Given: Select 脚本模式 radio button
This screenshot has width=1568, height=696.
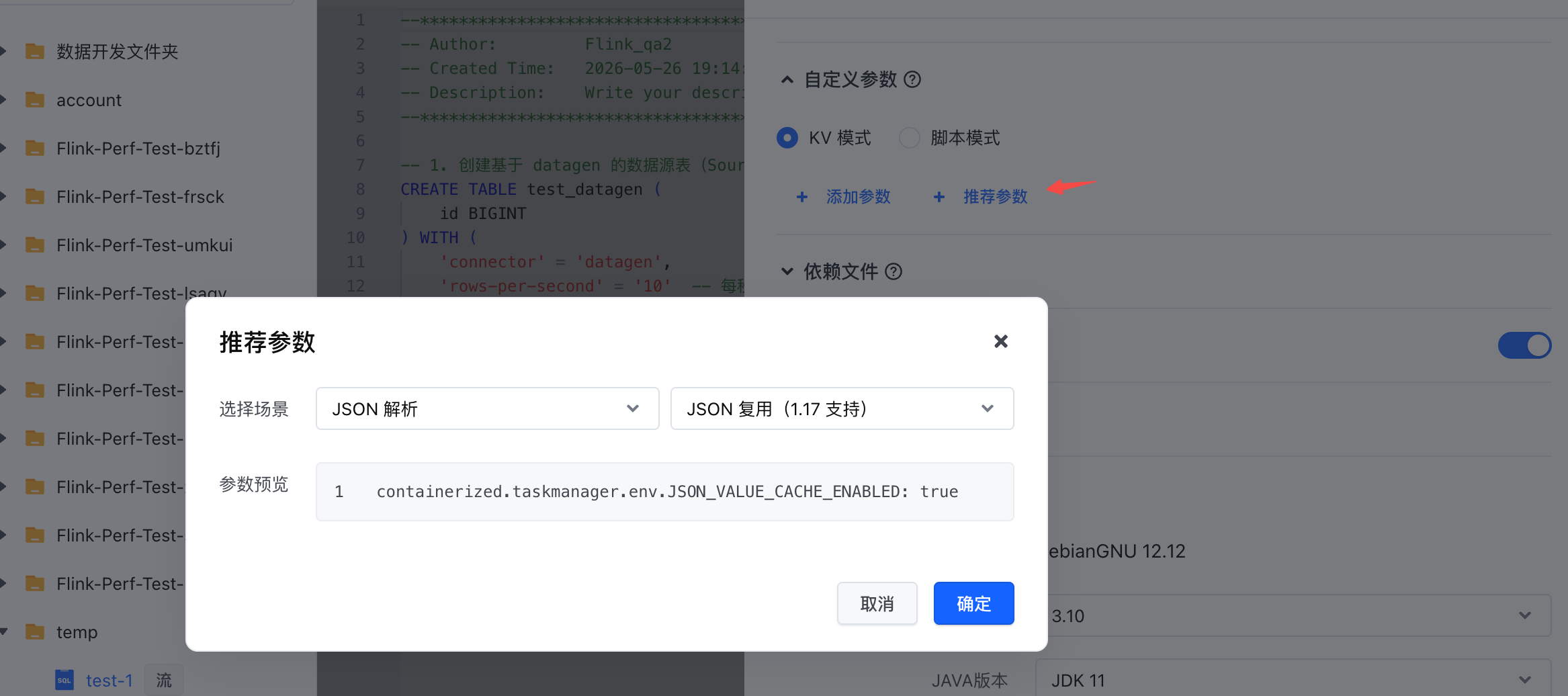Looking at the screenshot, I should click(909, 138).
